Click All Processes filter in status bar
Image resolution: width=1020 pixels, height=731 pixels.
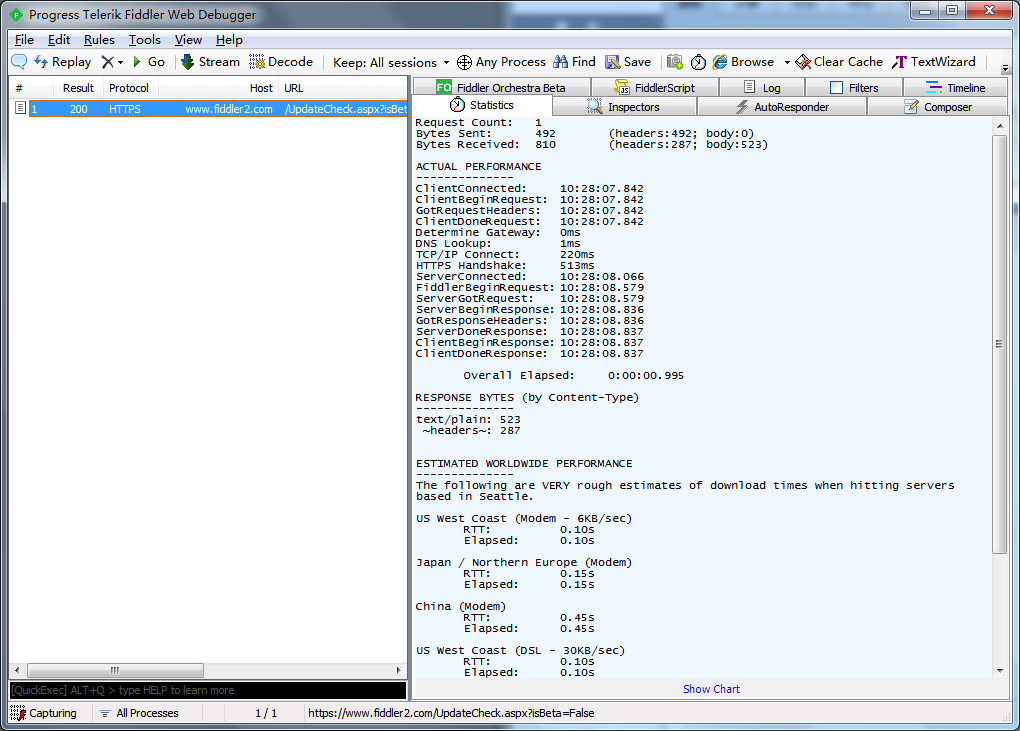pyautogui.click(x=139, y=713)
